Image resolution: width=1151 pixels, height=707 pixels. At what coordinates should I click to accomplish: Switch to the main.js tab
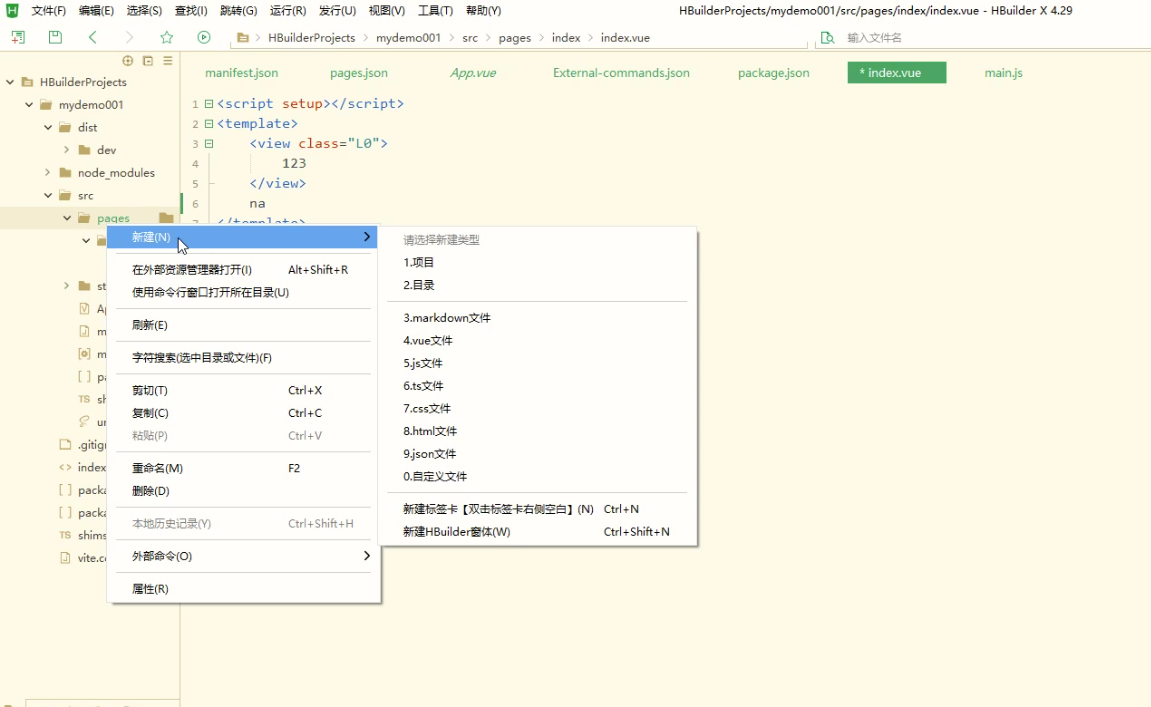point(1003,73)
